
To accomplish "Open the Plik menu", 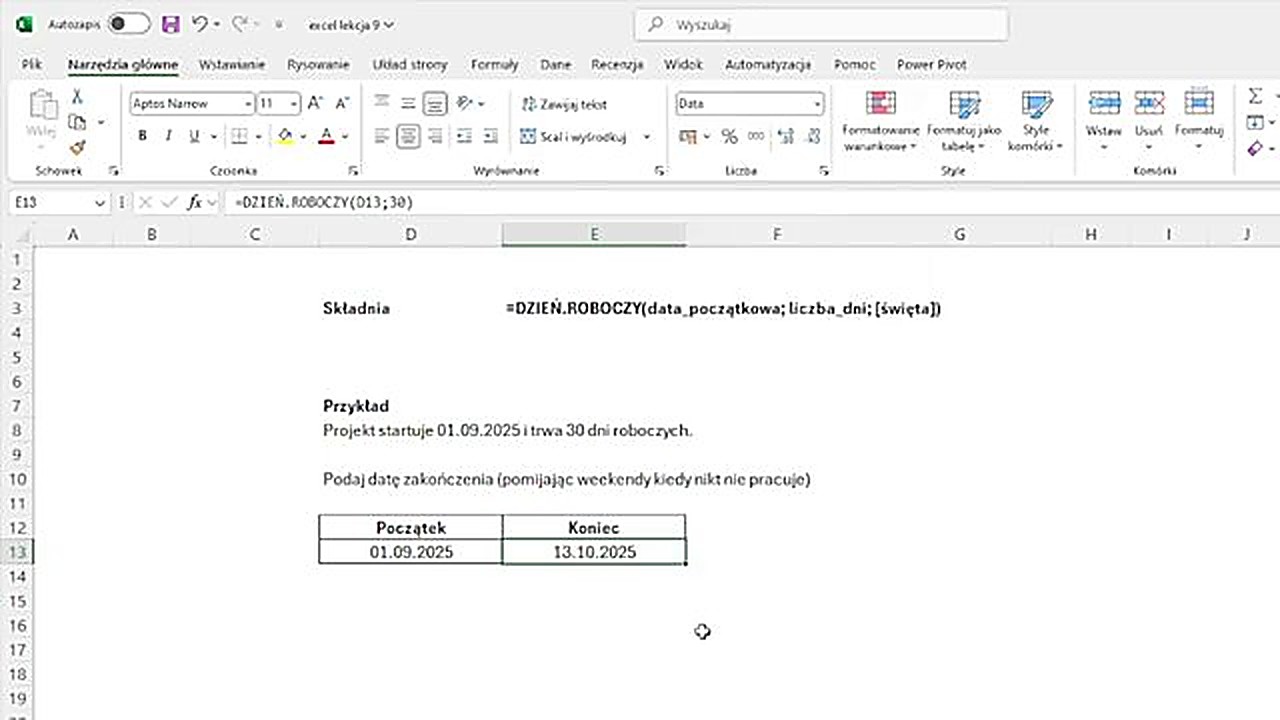I will tap(31, 64).
